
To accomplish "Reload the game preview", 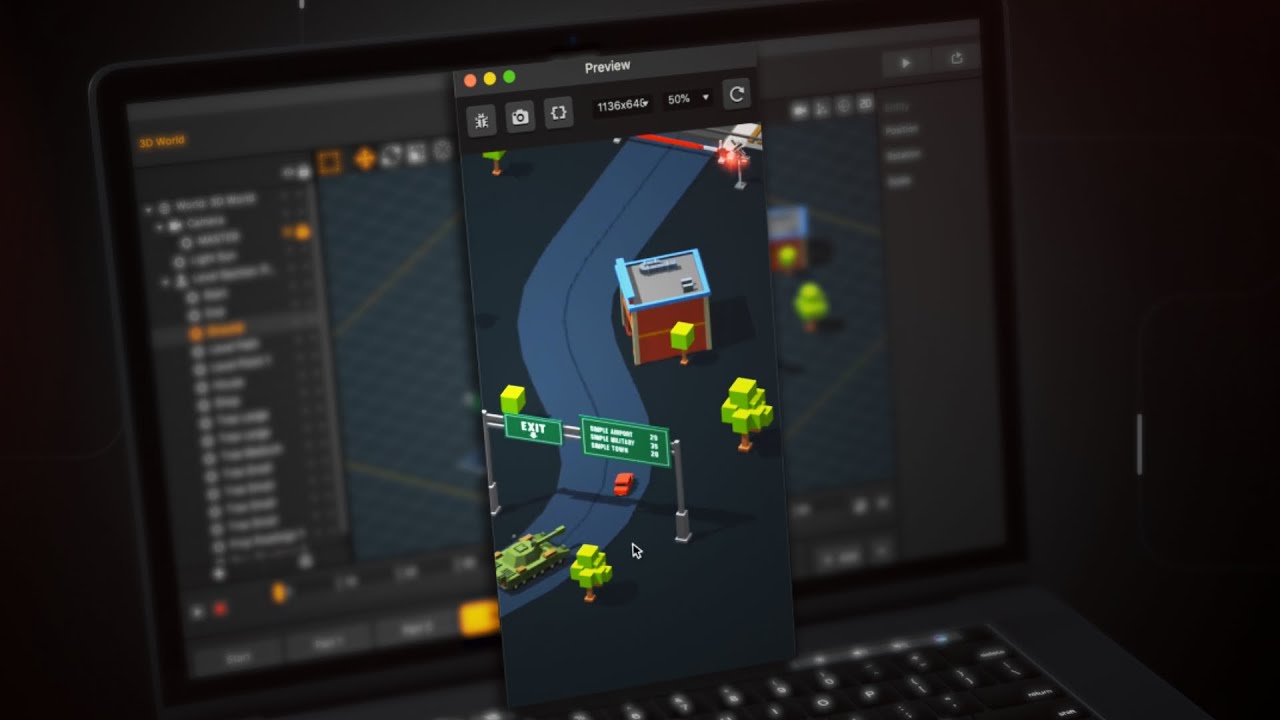I will click(737, 94).
